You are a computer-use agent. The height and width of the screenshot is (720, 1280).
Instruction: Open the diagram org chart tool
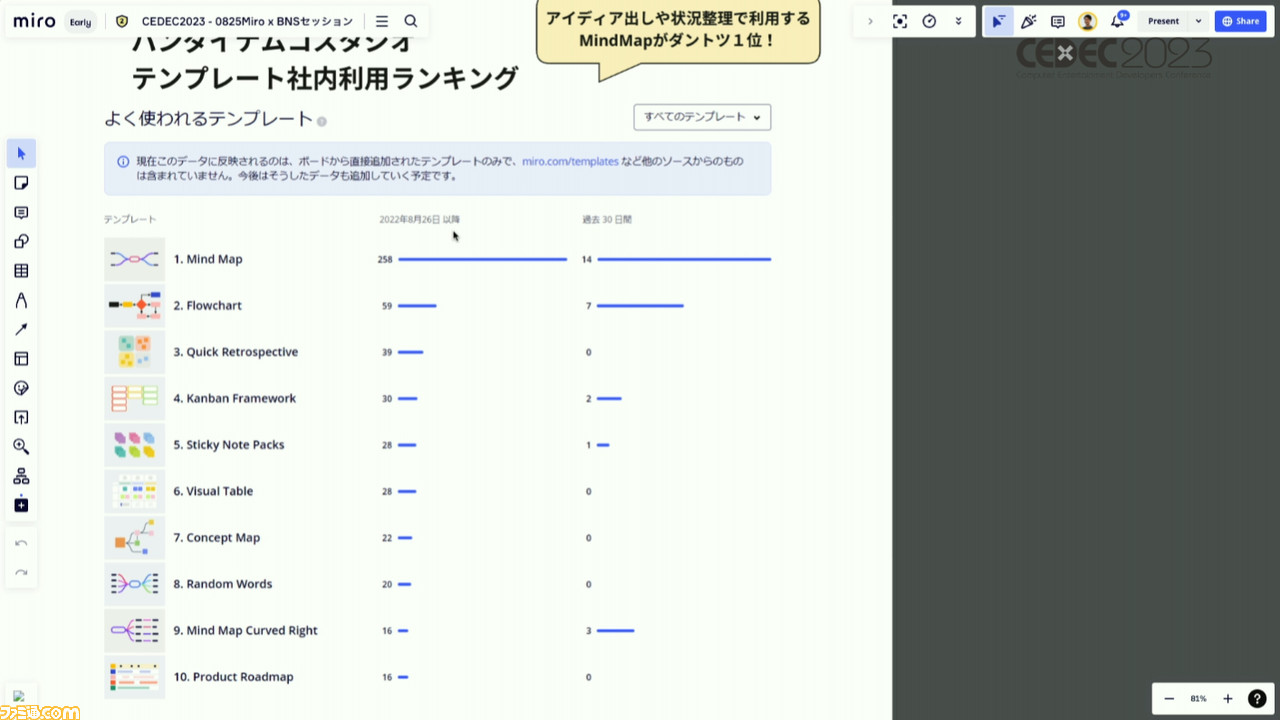pyautogui.click(x=21, y=476)
